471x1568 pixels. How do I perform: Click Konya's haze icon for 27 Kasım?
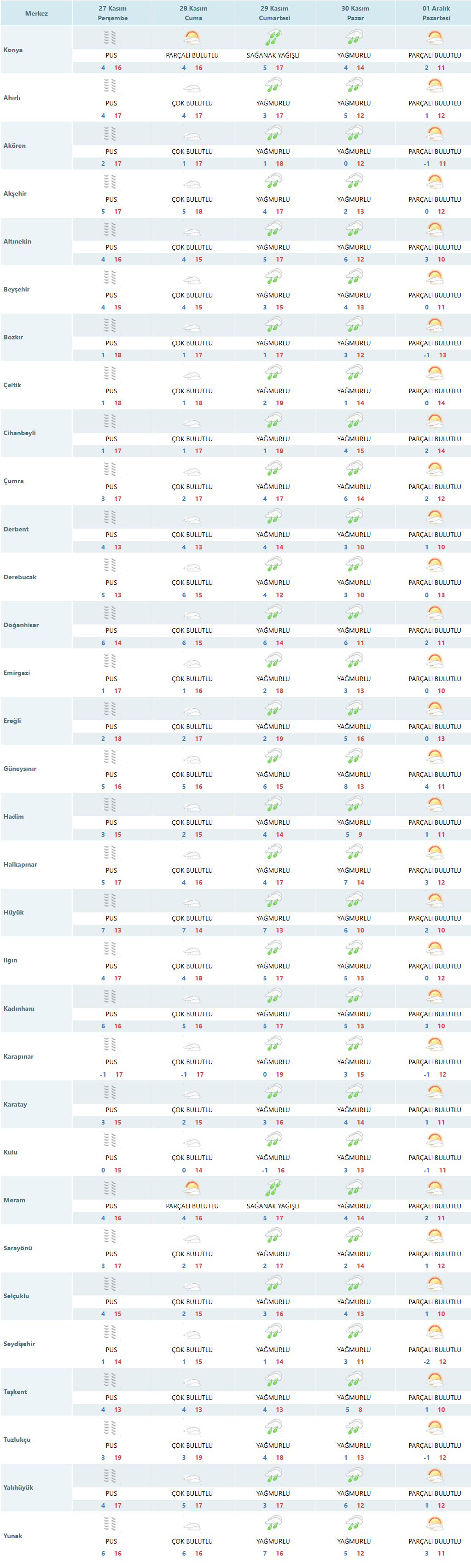[x=110, y=38]
